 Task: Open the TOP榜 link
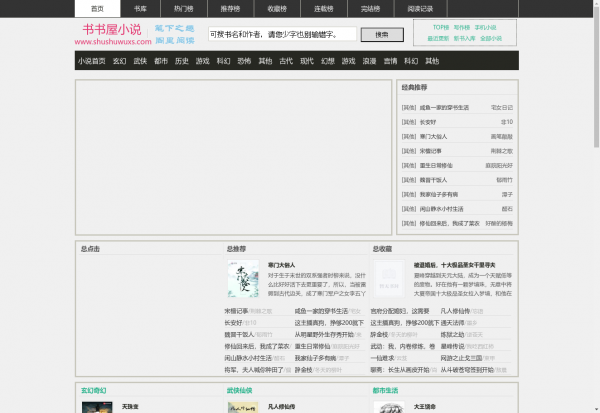tap(440, 27)
